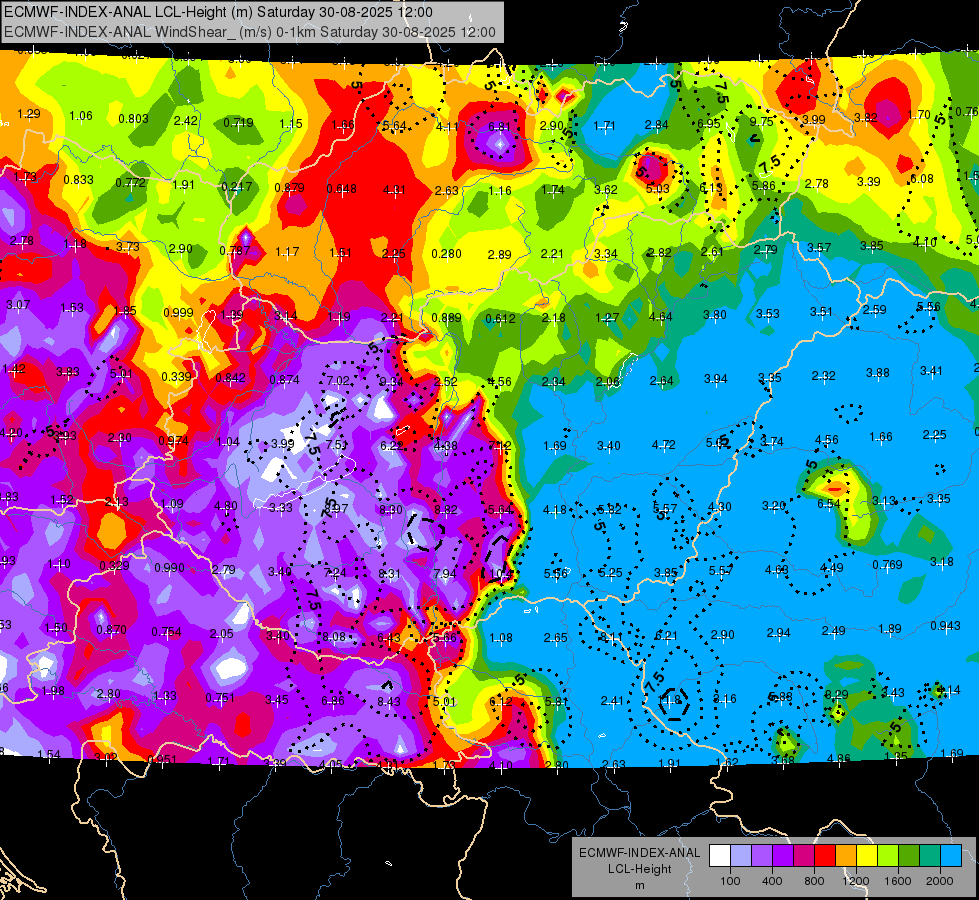
Task: Select the red legend color swatch
Action: coord(825,856)
